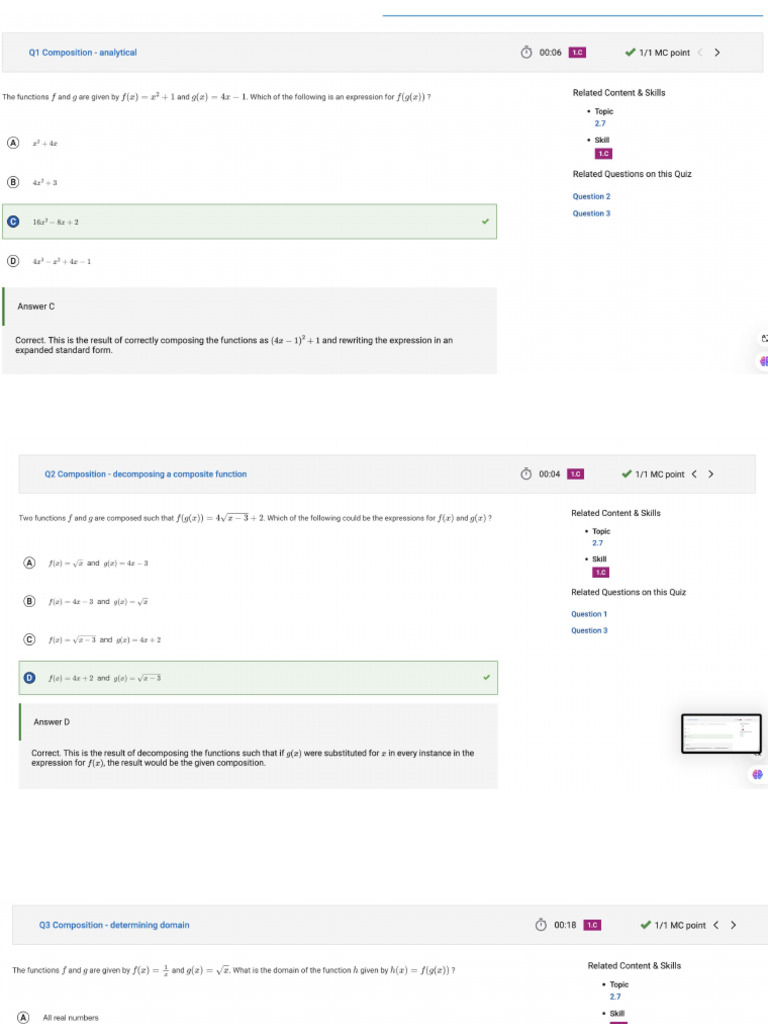Click the purple brain icon beside Q1 explanation
The width and height of the screenshot is (768, 1024).
[x=764, y=360]
